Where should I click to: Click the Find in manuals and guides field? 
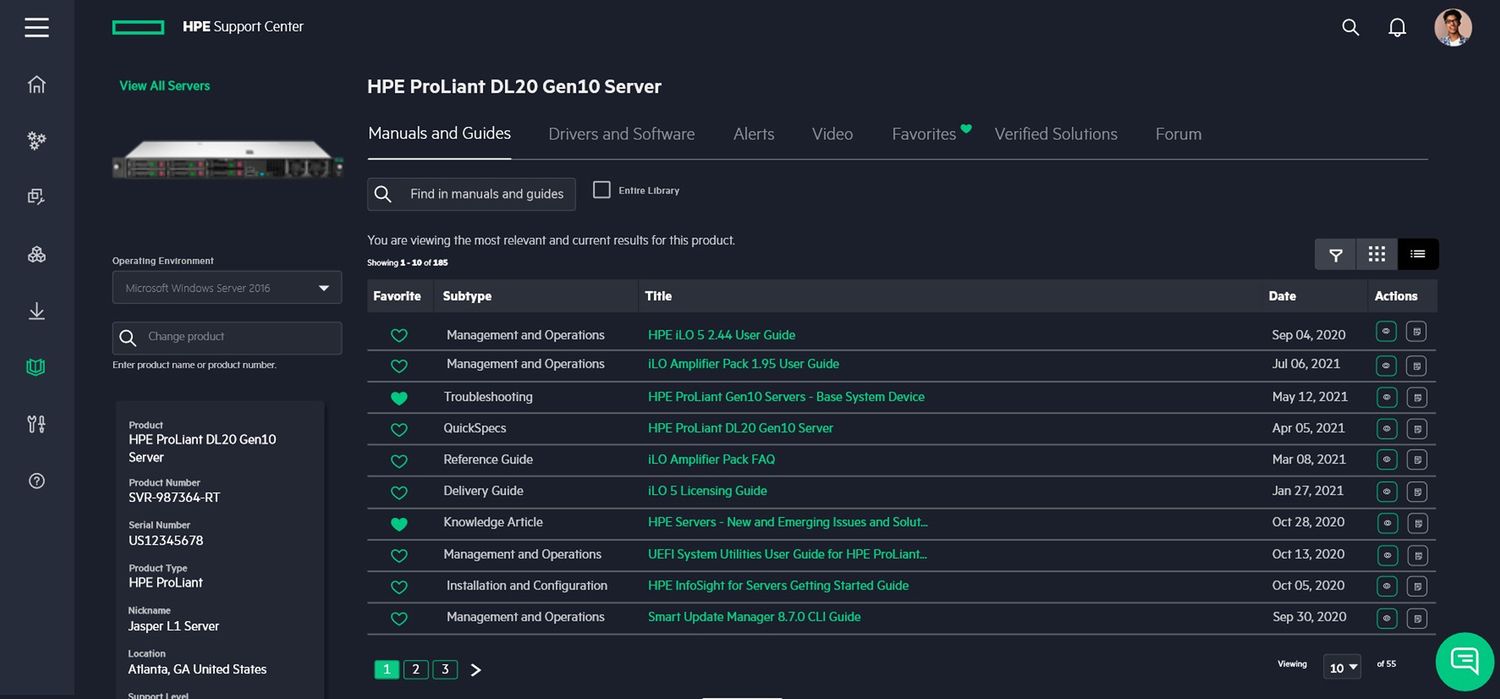[471, 194]
